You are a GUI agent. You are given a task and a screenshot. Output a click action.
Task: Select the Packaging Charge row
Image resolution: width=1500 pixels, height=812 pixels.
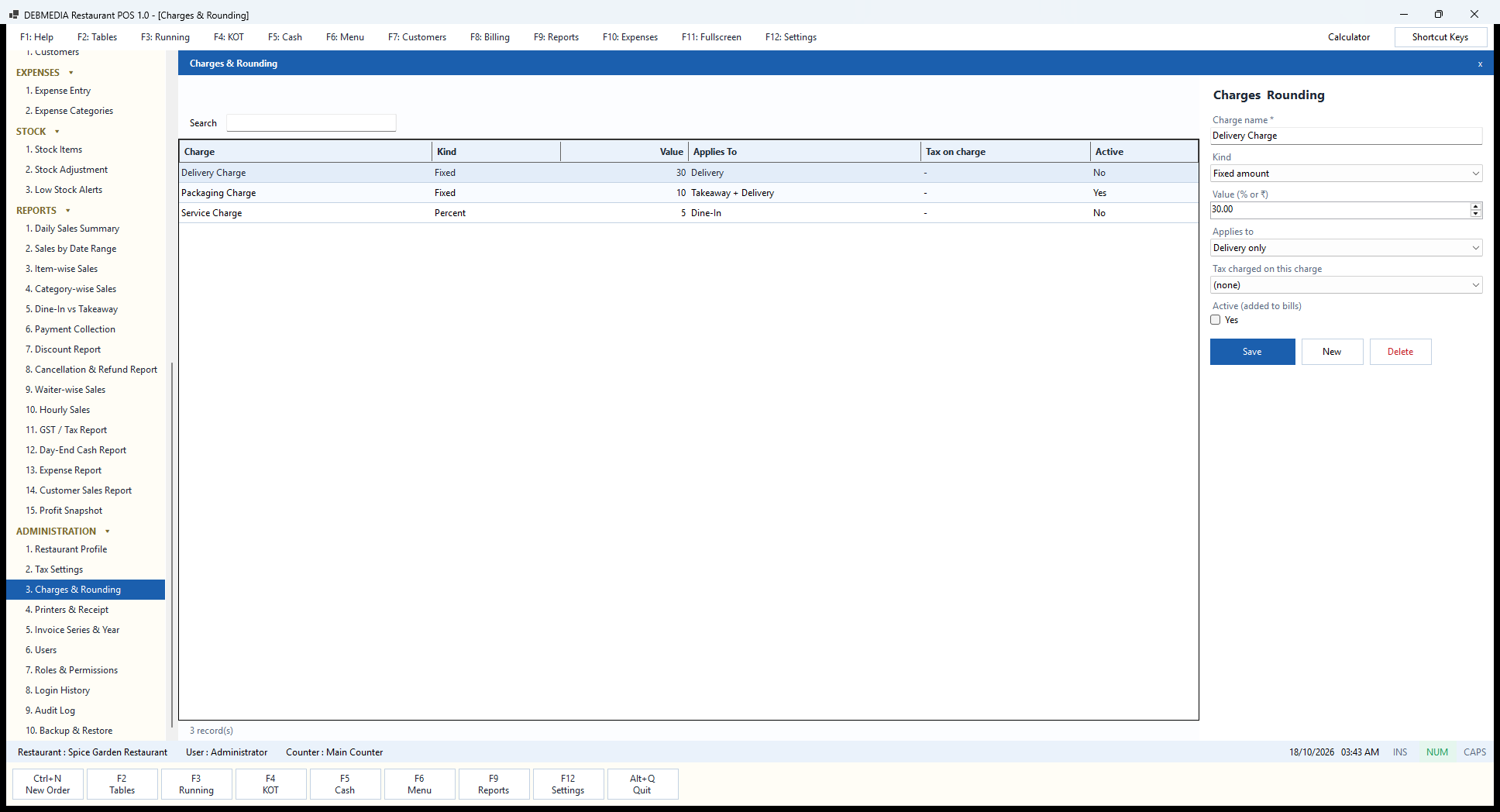point(689,193)
